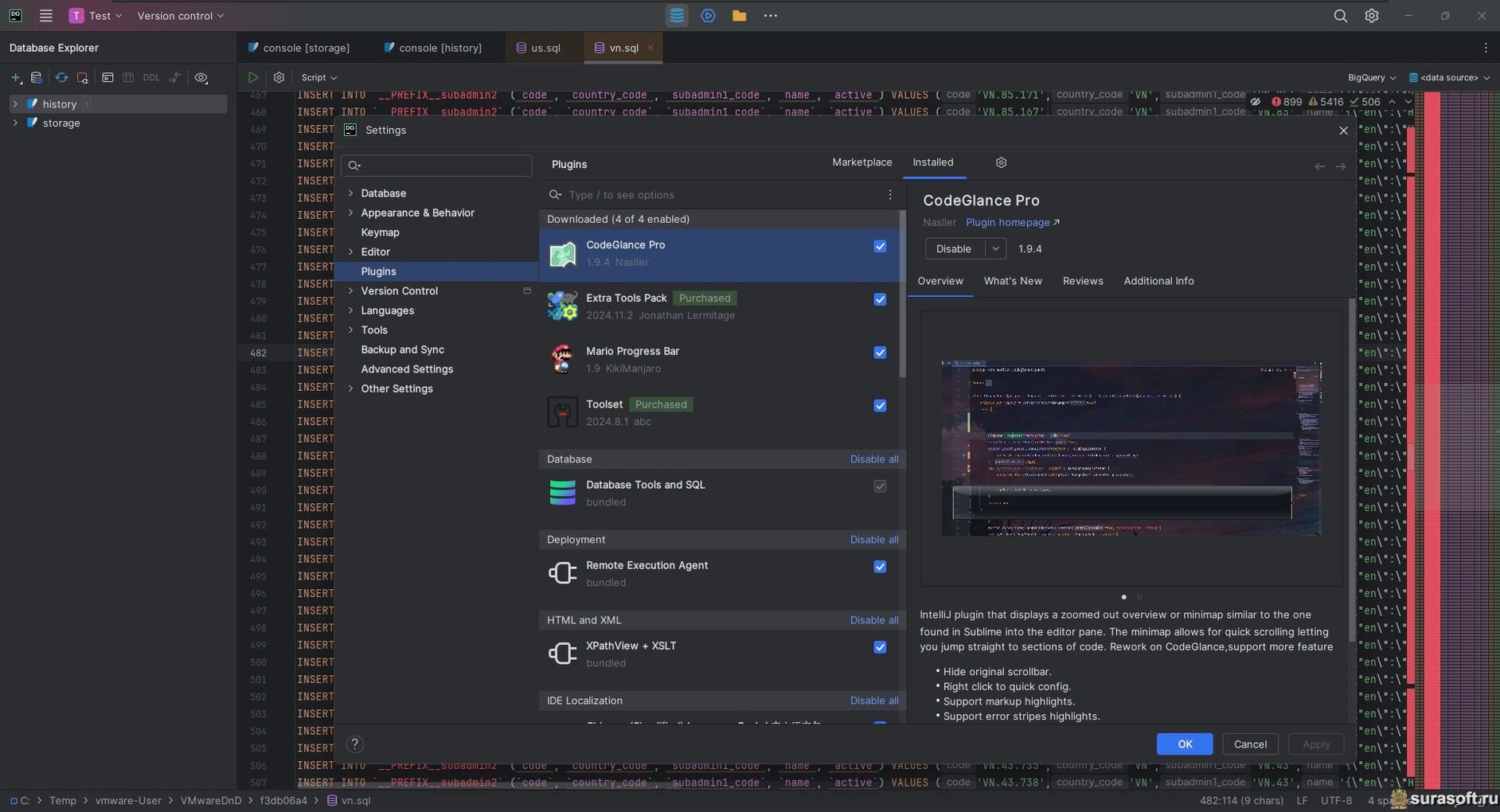
Task: Switch to the Marketplace tab
Action: pyautogui.click(x=861, y=162)
